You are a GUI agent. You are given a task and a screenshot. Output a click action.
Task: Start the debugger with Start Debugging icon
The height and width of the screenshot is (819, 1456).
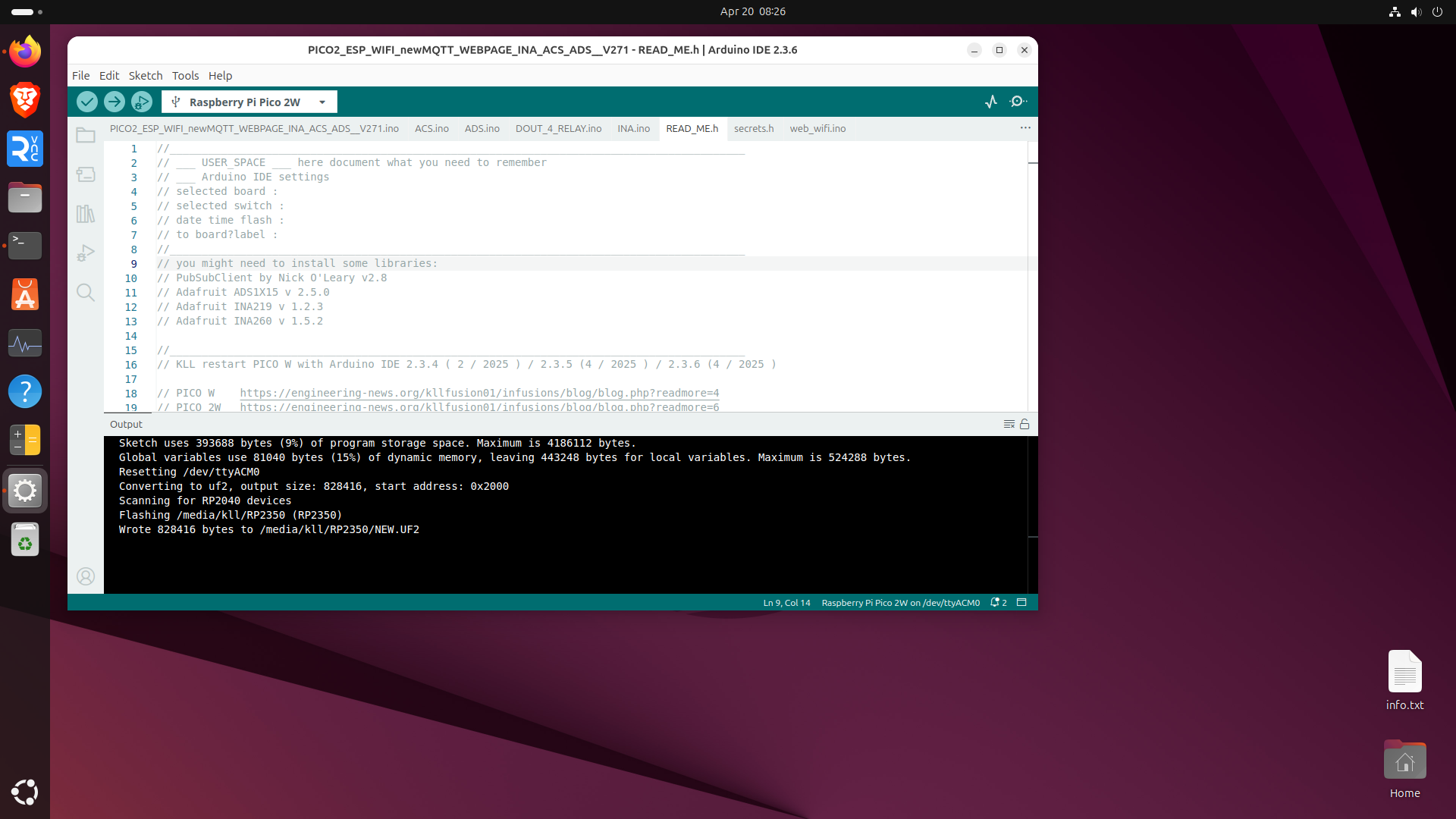point(142,102)
